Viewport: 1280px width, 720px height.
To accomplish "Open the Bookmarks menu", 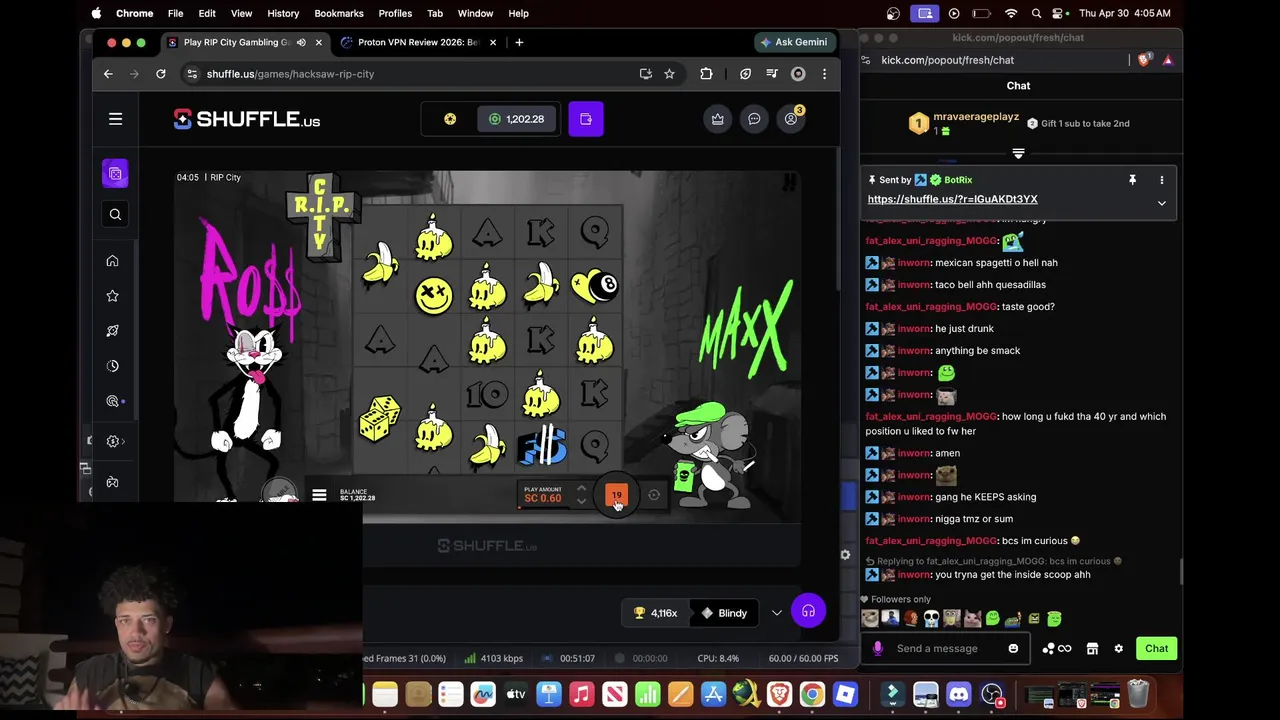I will point(339,13).
